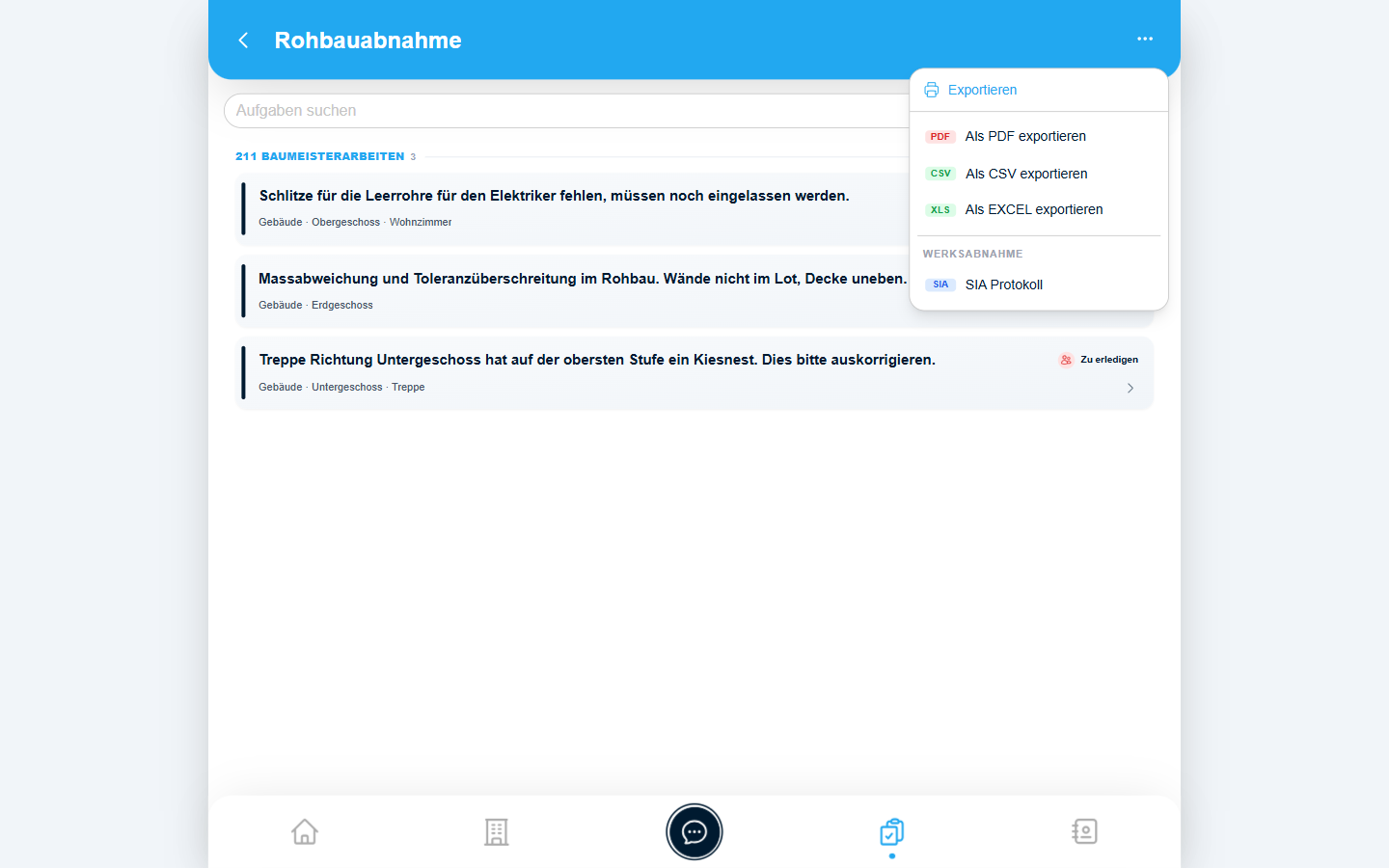This screenshot has height=868, width=1389.
Task: Open the tasks clipboard tab icon
Action: (x=892, y=831)
